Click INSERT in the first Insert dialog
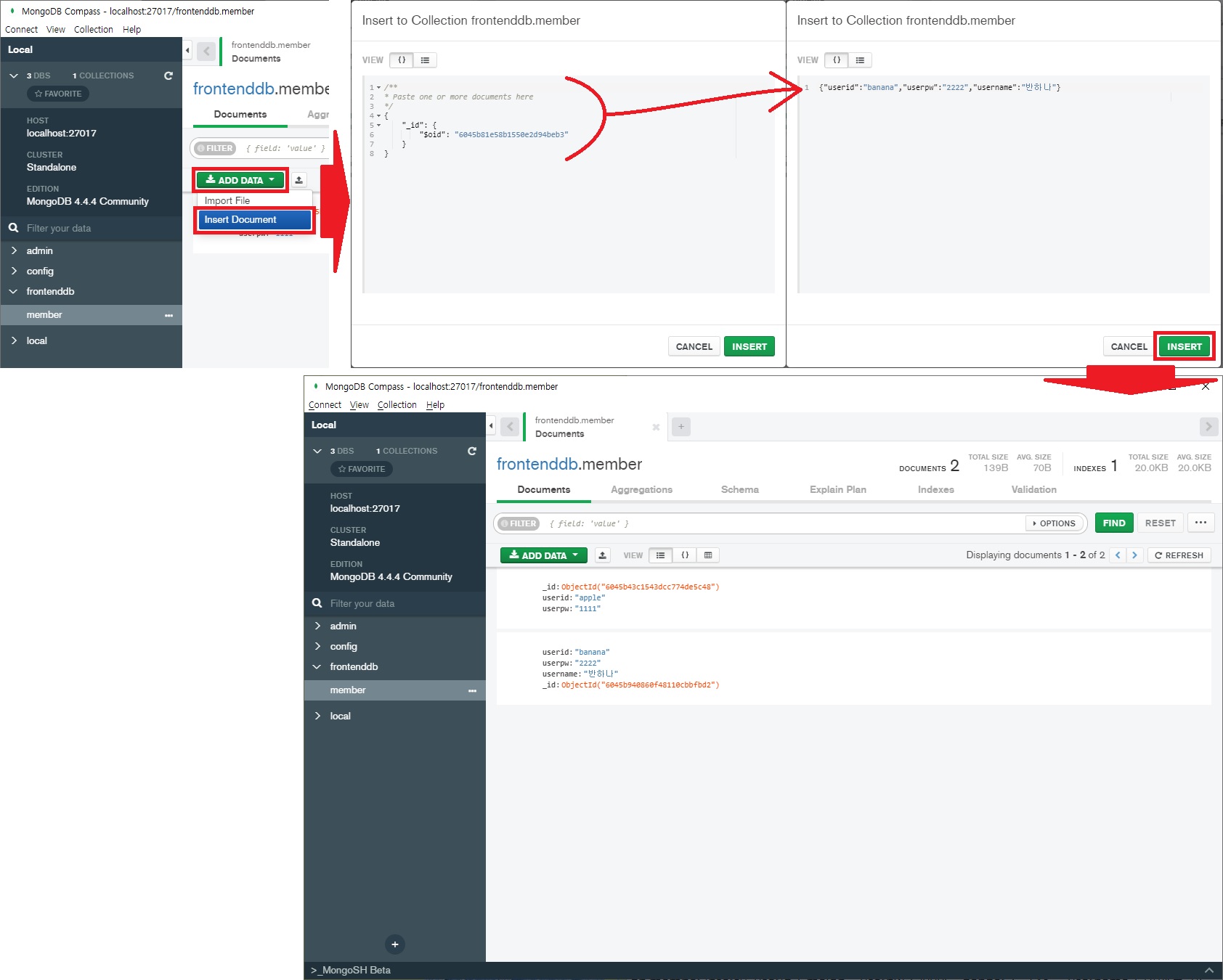 [749, 346]
